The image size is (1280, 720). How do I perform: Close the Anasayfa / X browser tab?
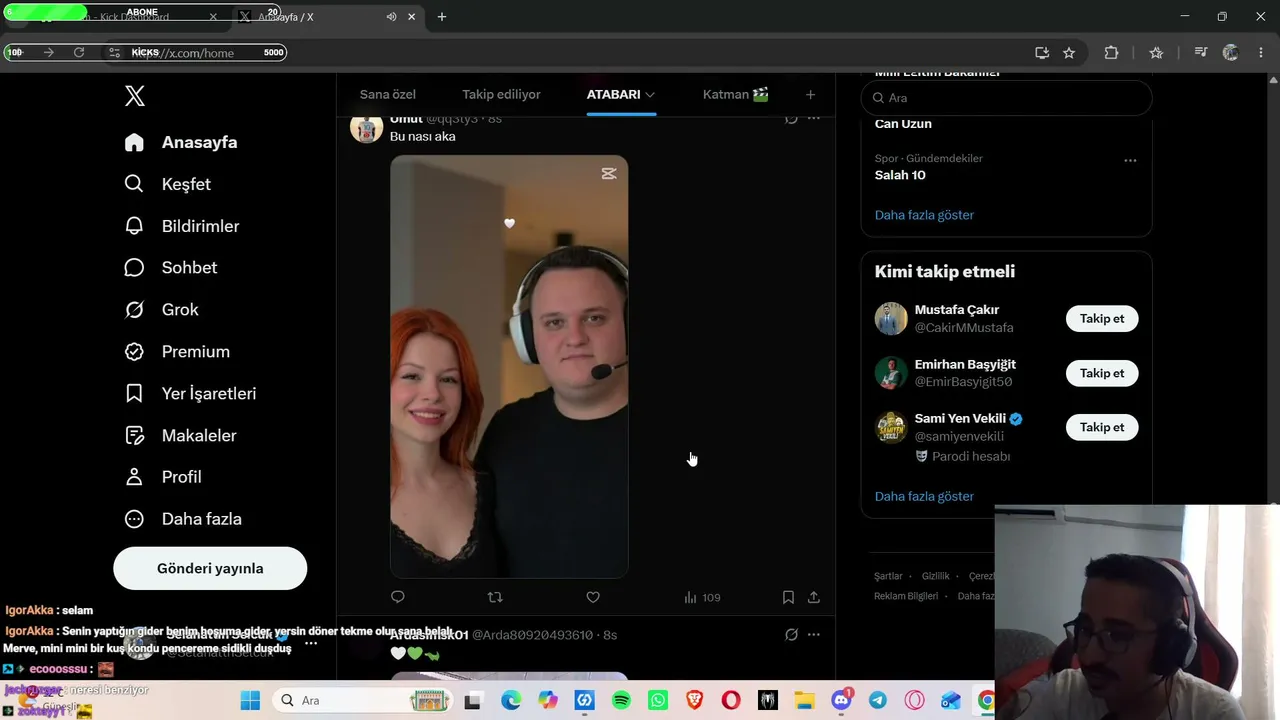[x=411, y=17]
